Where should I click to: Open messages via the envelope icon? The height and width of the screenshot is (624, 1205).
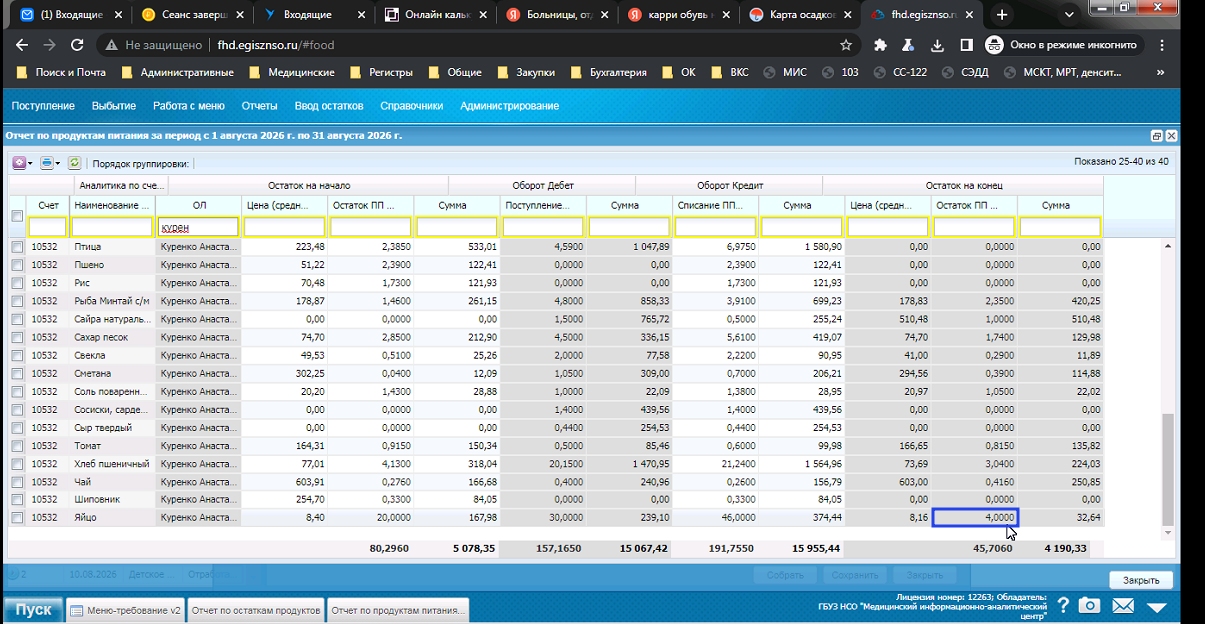[x=1123, y=606]
